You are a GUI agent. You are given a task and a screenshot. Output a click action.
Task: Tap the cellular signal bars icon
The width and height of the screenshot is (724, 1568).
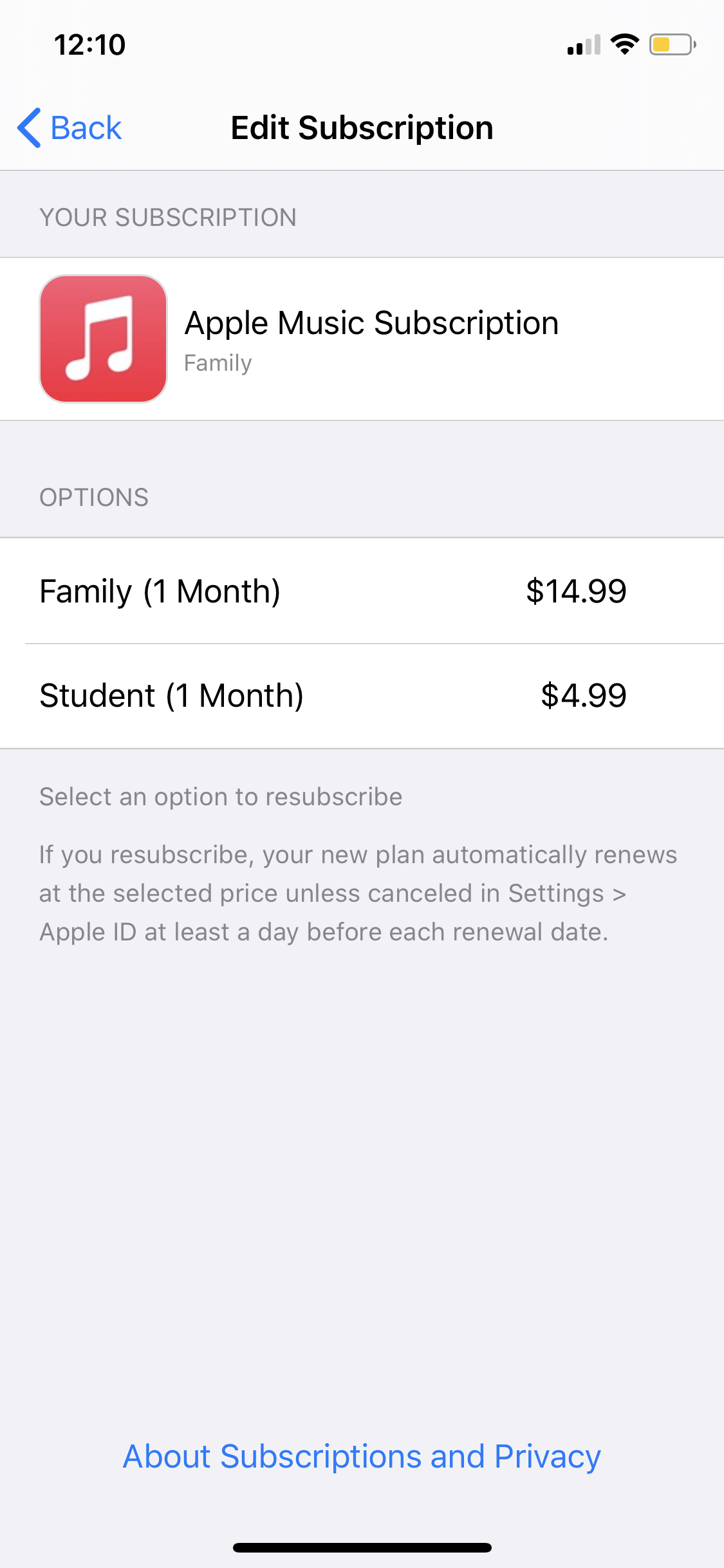583,45
